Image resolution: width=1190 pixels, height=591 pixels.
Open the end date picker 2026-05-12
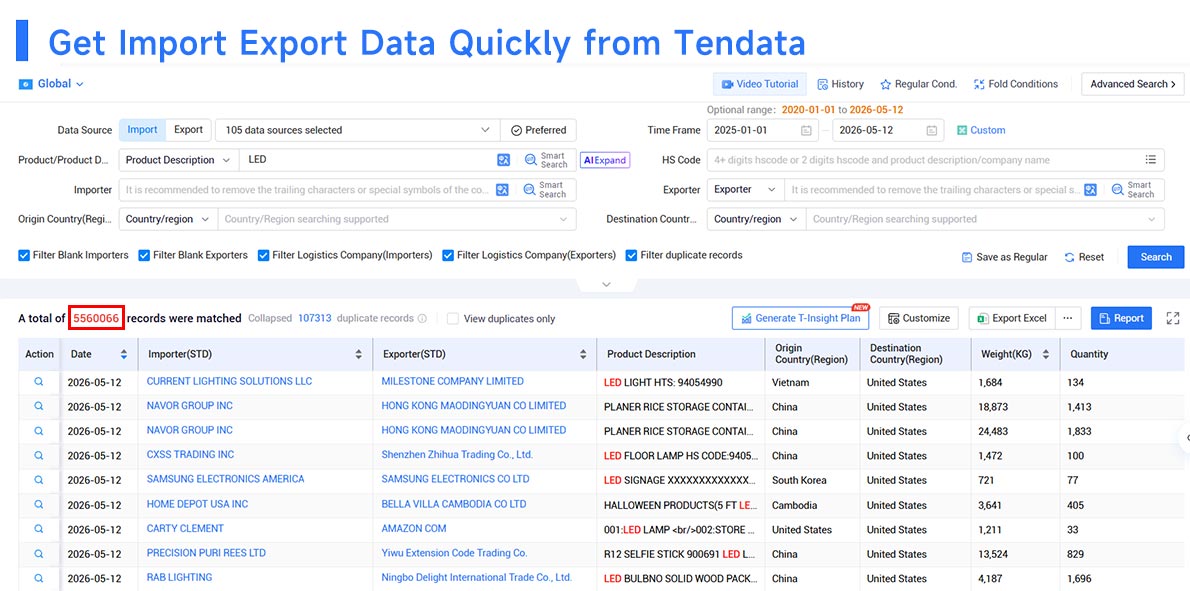888,130
